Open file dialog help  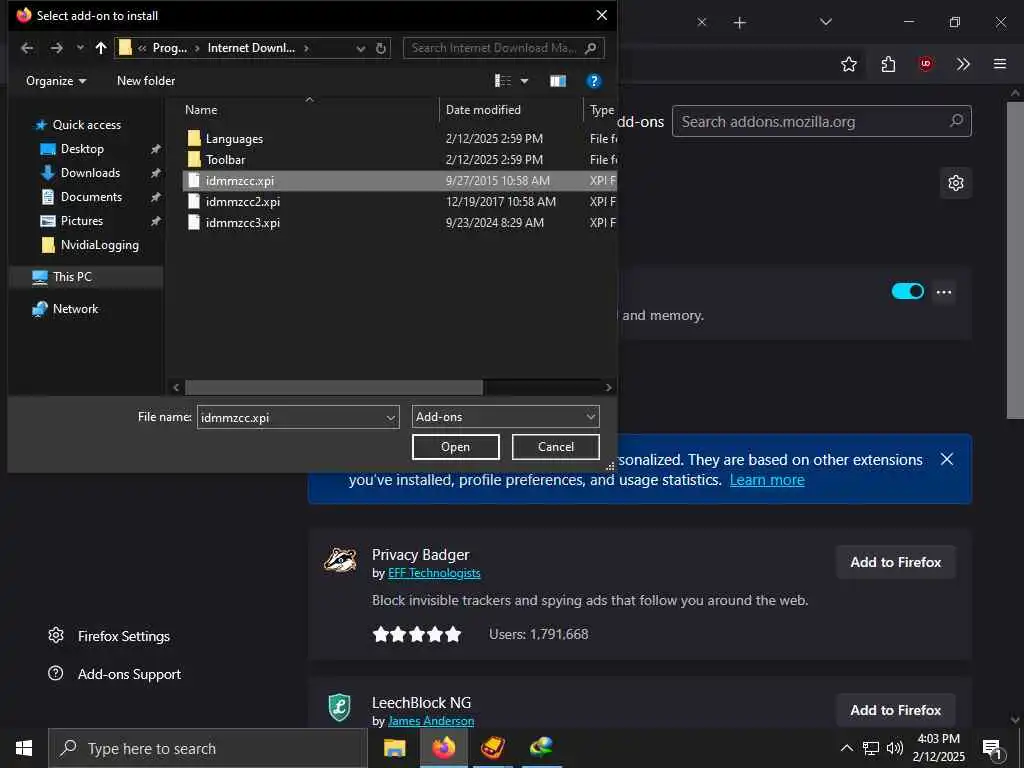pyautogui.click(x=594, y=81)
